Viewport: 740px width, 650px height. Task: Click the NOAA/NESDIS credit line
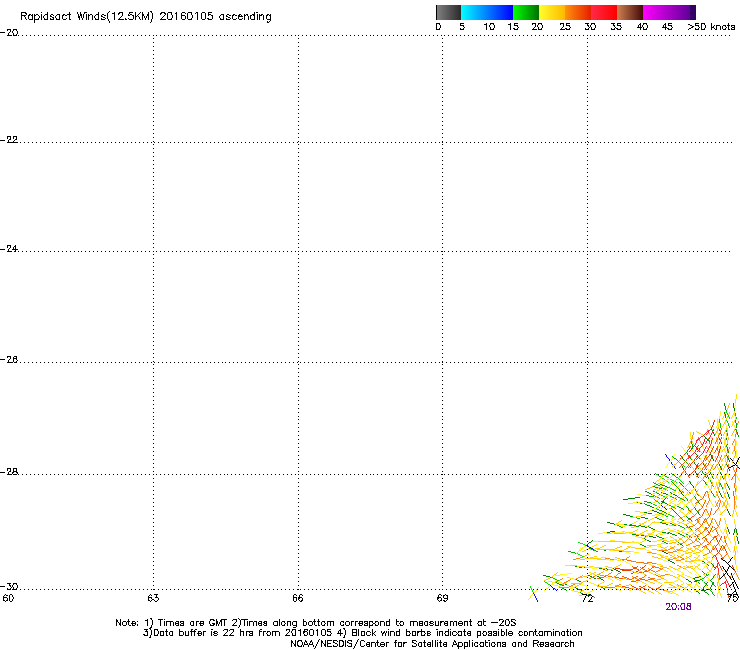432,643
